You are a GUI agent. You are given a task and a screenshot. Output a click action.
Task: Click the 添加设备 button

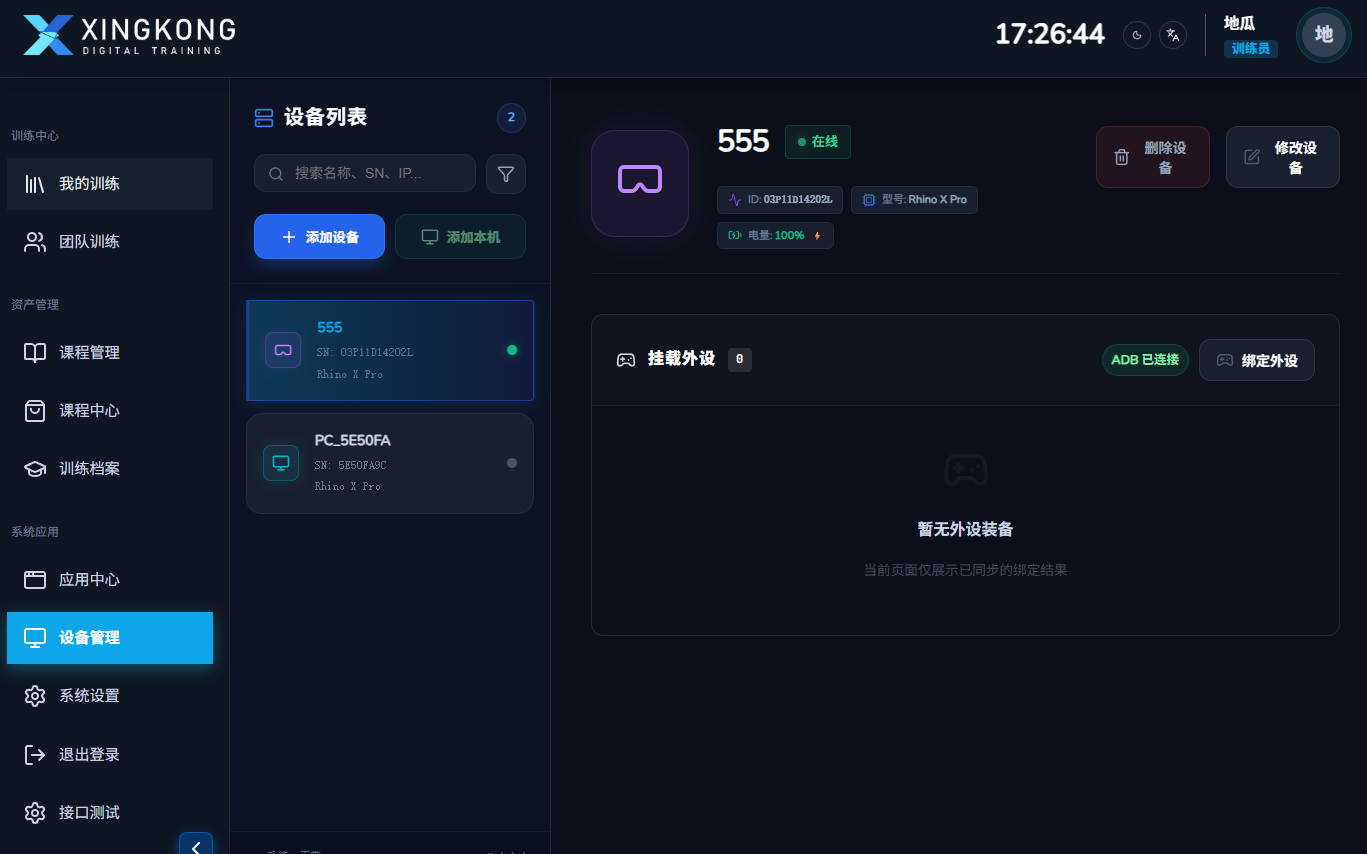click(319, 237)
